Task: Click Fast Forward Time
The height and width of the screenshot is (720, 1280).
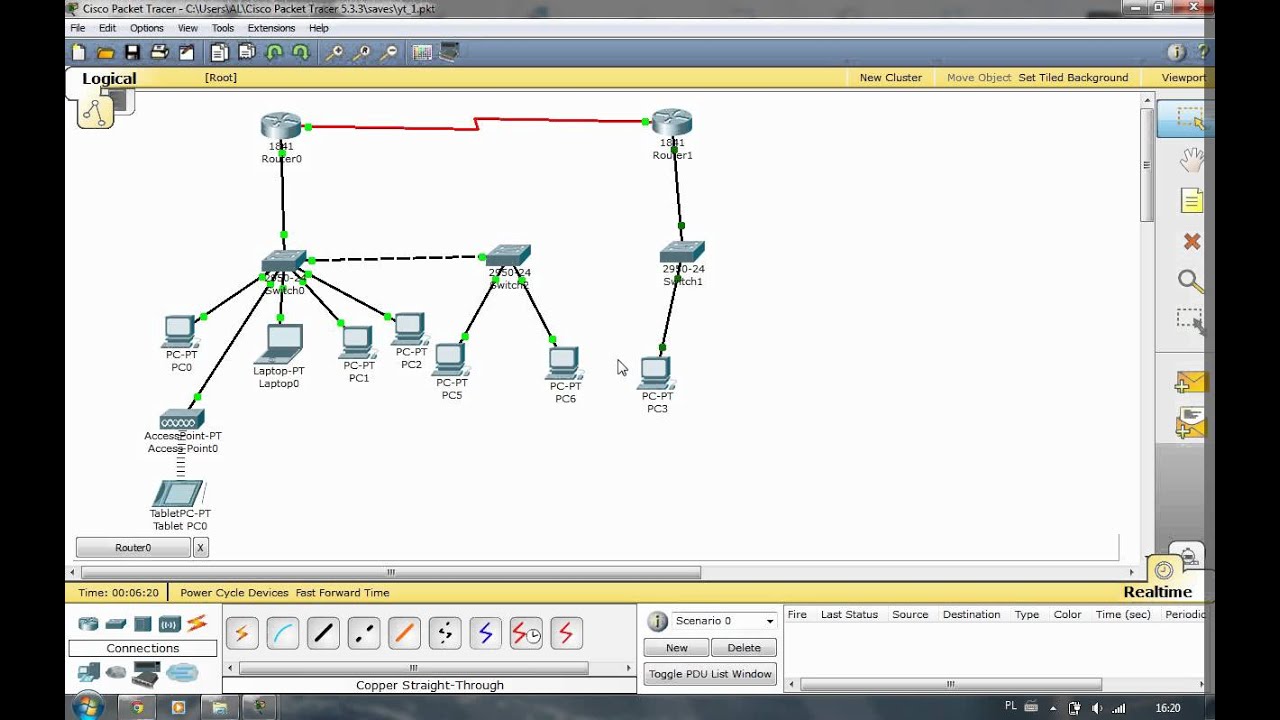Action: tap(342, 593)
